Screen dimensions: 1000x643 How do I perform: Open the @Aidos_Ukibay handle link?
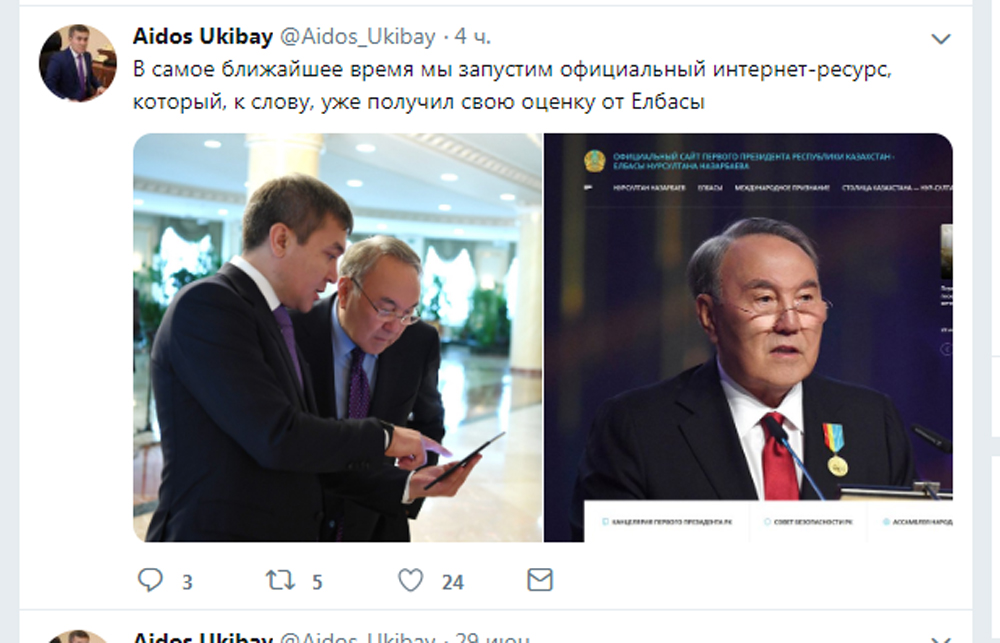358,37
